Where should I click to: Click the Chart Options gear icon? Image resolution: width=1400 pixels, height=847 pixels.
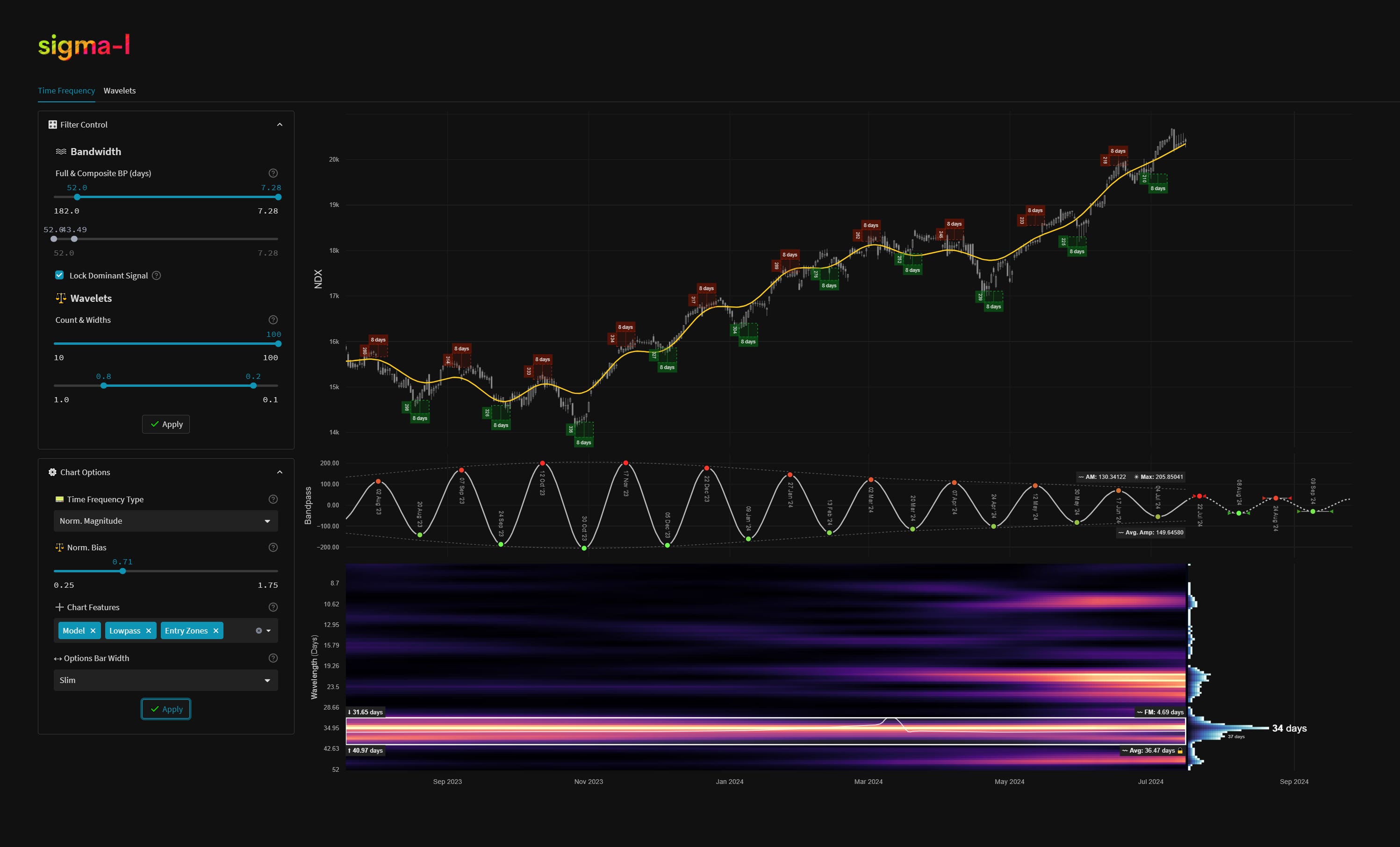pyautogui.click(x=52, y=472)
